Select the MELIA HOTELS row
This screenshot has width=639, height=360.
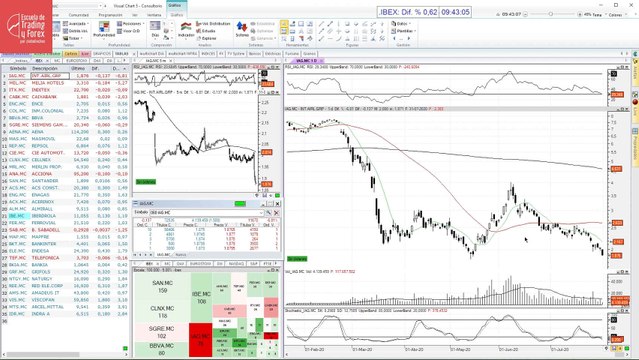click(x=65, y=83)
